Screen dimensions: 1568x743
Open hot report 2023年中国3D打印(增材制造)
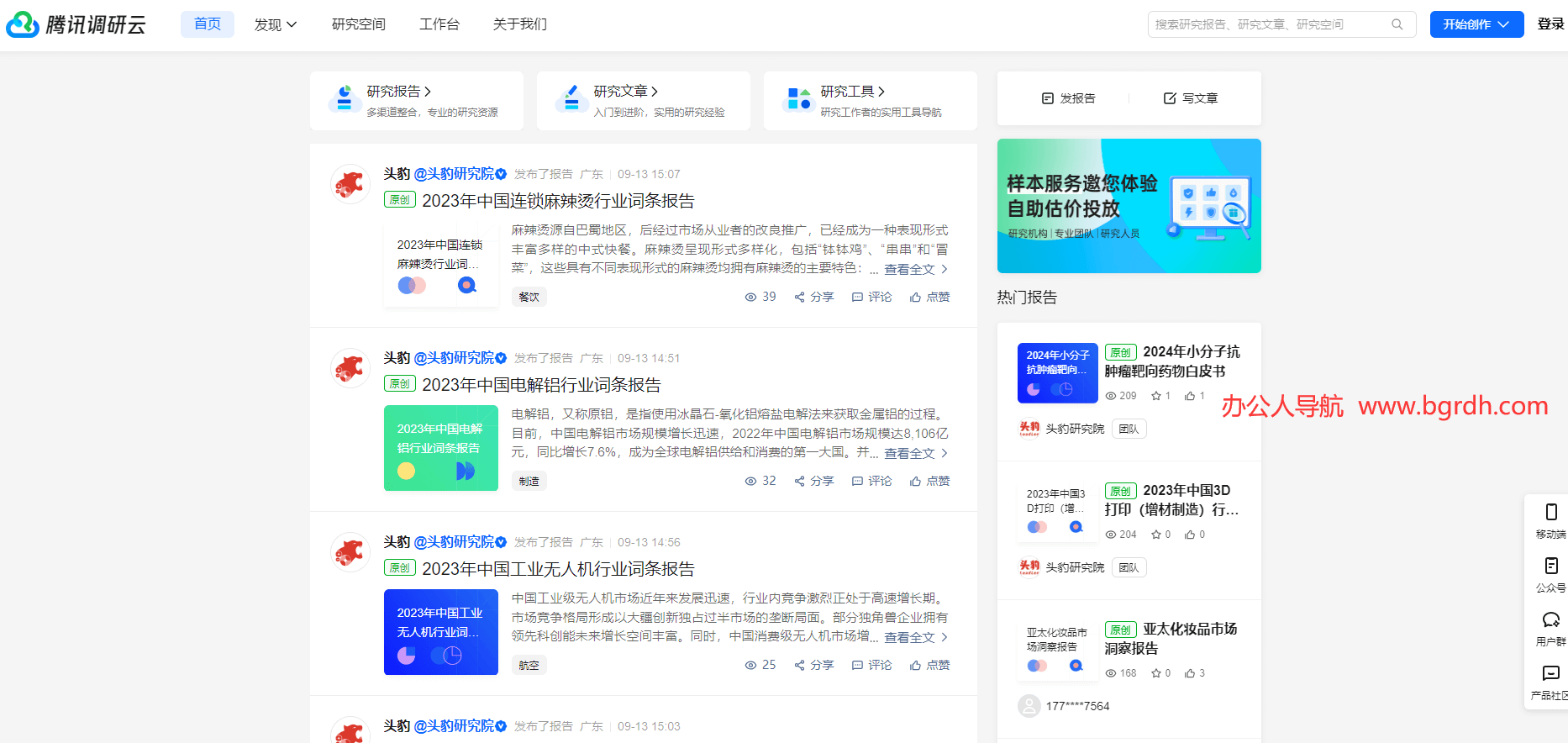(x=1172, y=500)
